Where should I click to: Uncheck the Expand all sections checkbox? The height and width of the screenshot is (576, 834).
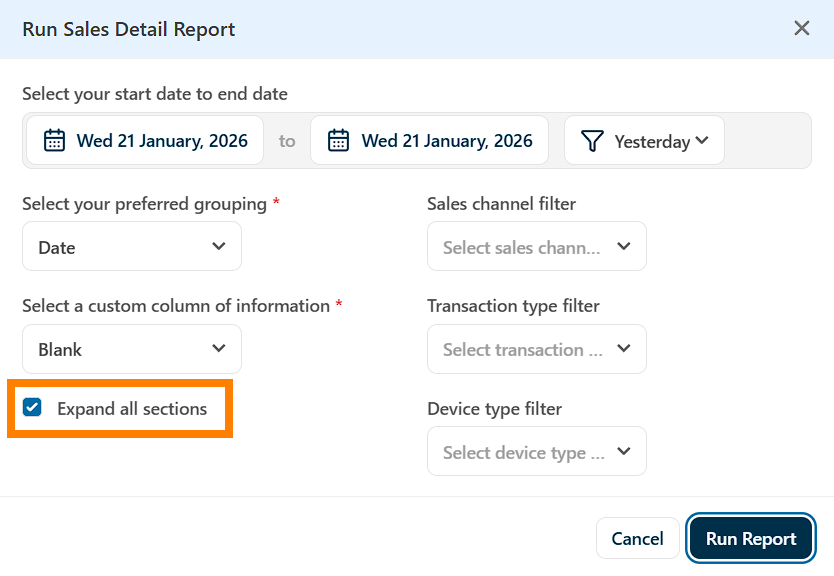point(33,407)
